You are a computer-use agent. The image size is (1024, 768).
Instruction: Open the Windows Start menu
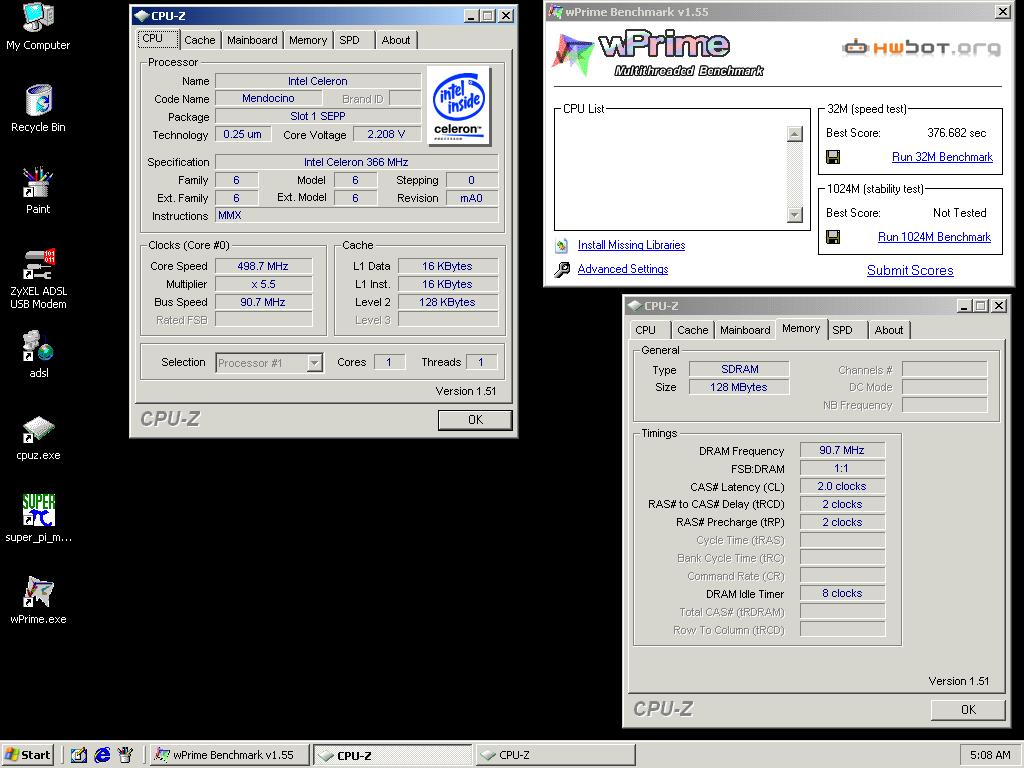pyautogui.click(x=28, y=755)
